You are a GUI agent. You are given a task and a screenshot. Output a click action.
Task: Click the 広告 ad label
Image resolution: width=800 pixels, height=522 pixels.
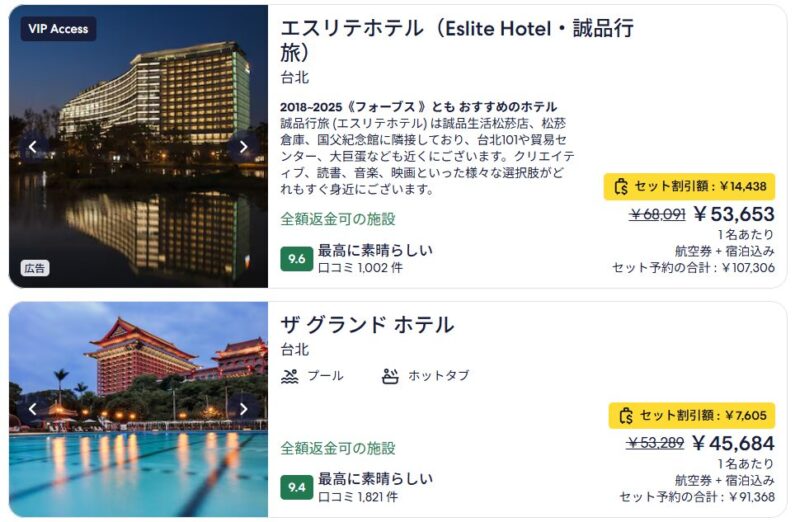35,268
